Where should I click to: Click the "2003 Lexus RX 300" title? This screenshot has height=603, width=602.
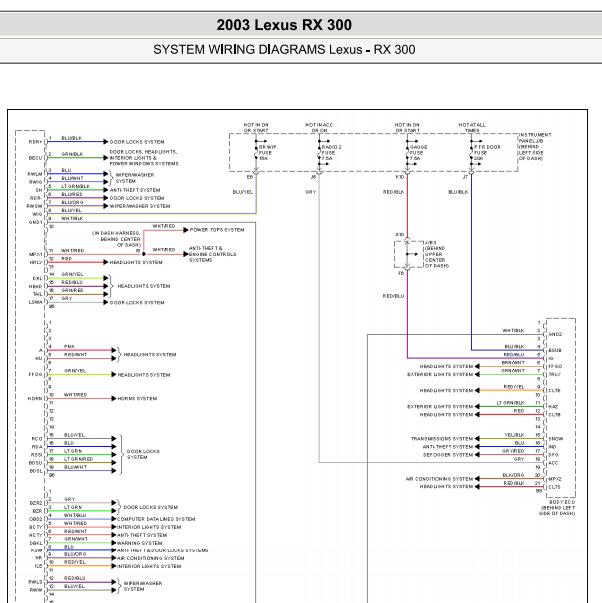(284, 25)
